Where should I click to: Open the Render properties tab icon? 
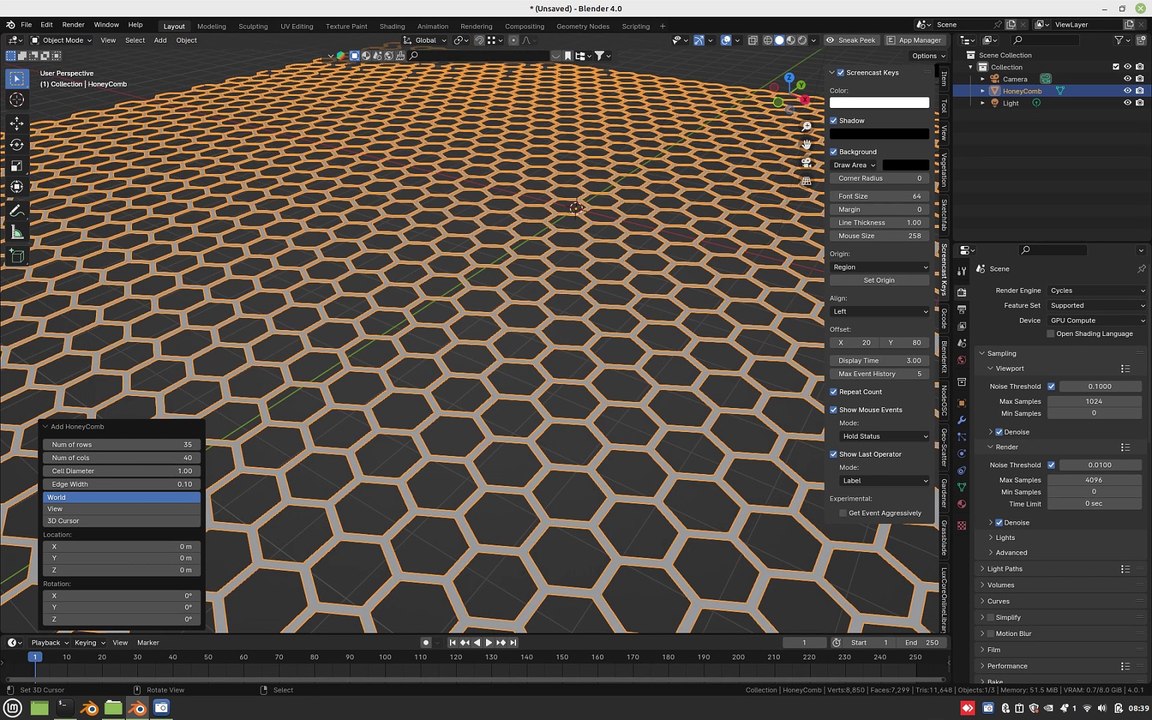962,293
